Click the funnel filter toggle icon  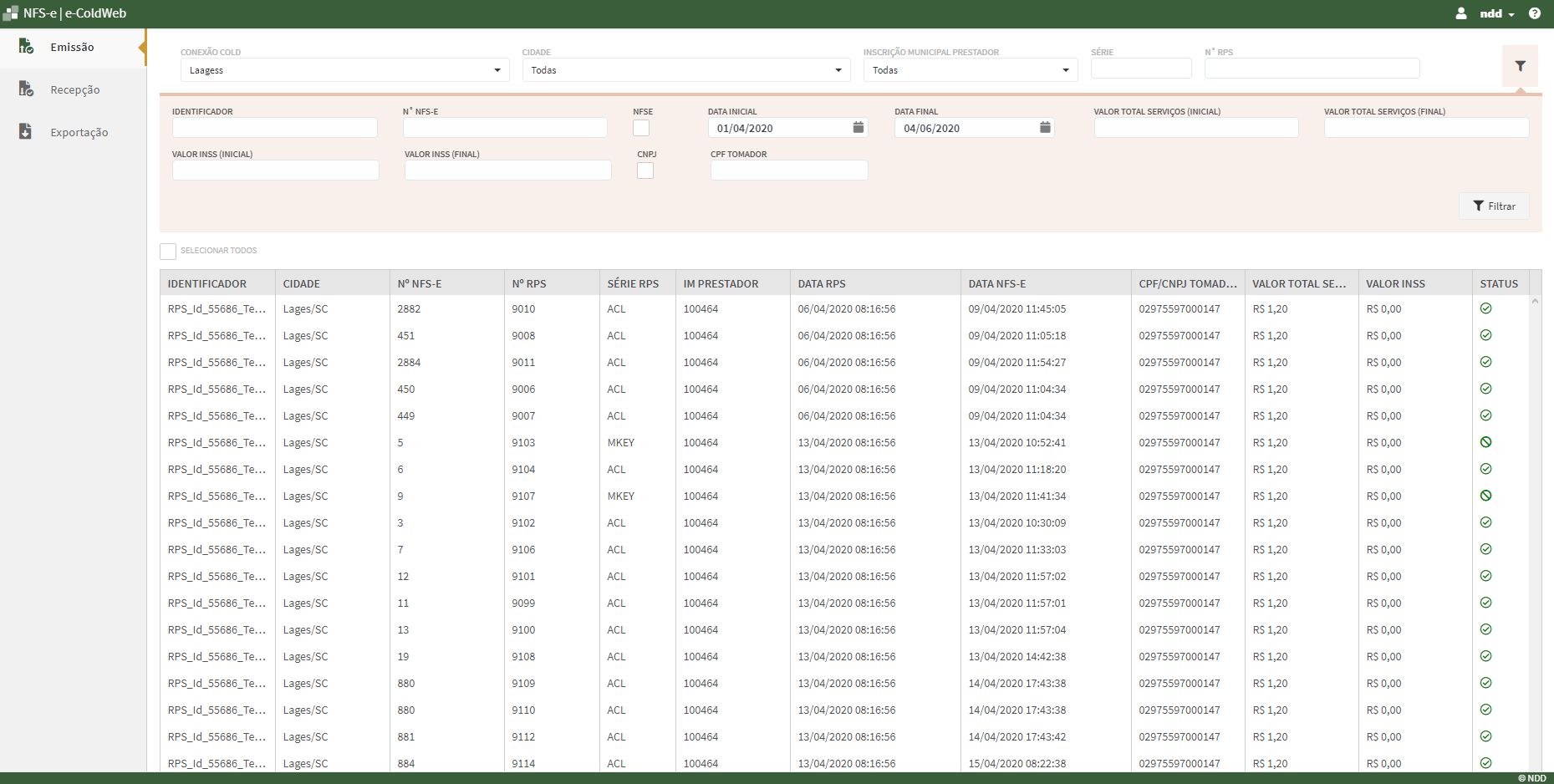1520,66
